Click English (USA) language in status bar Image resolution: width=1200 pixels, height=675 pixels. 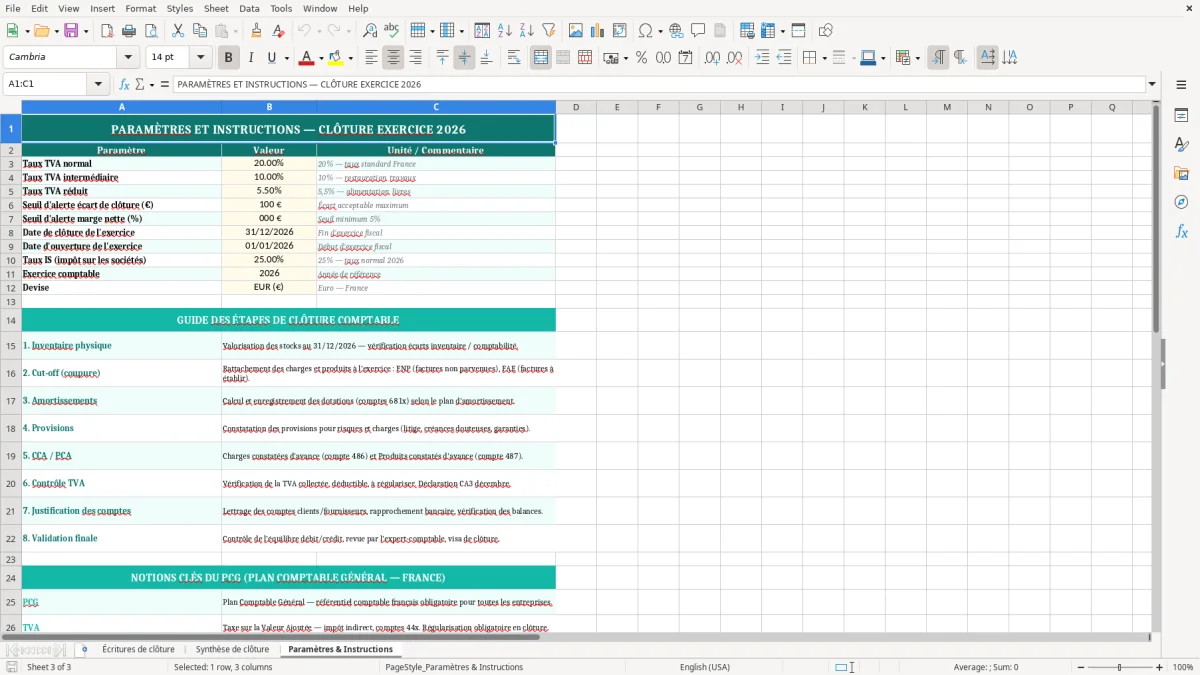point(705,667)
